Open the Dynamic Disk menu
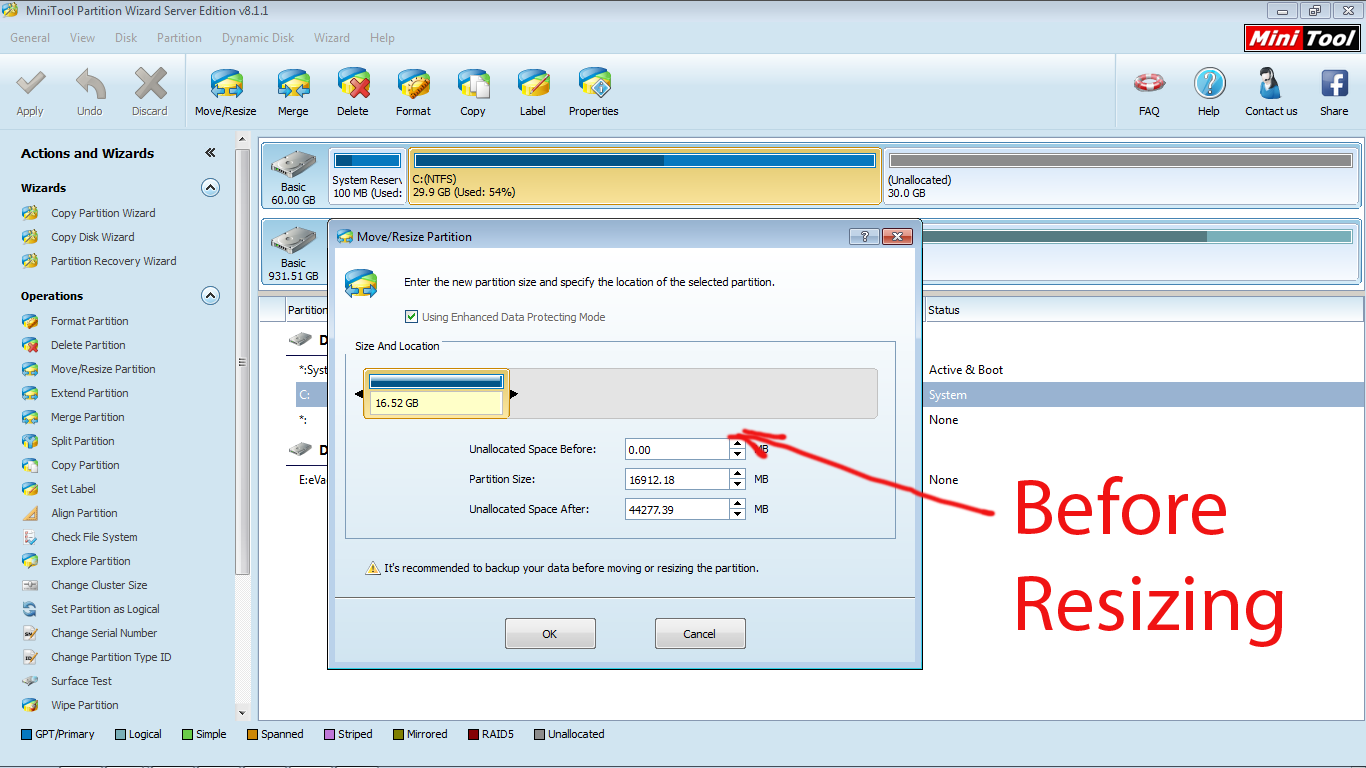 pos(258,38)
